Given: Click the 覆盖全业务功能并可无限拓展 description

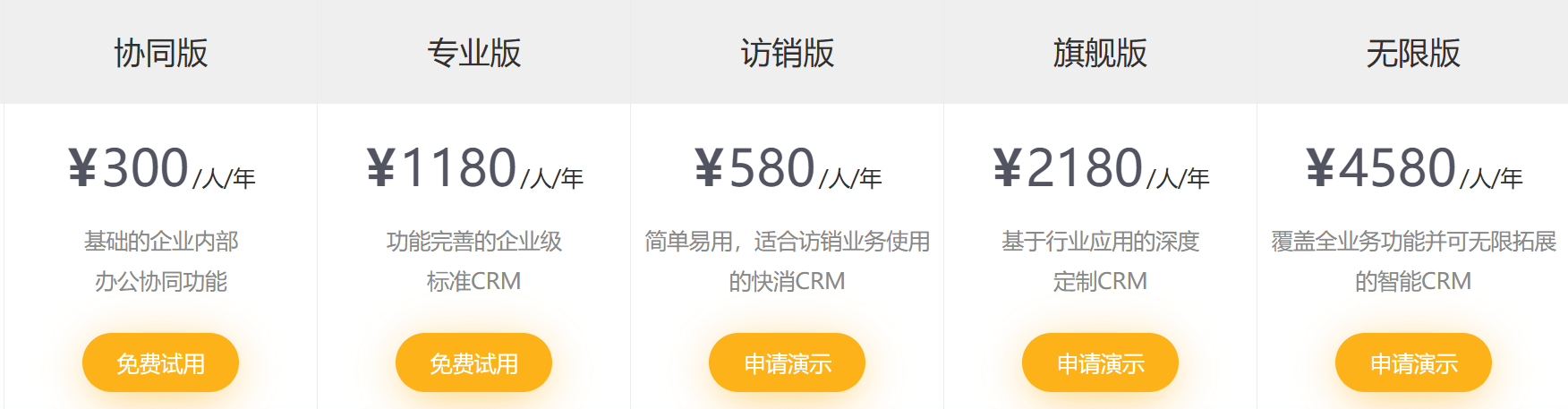Looking at the screenshot, I should click(1413, 242).
